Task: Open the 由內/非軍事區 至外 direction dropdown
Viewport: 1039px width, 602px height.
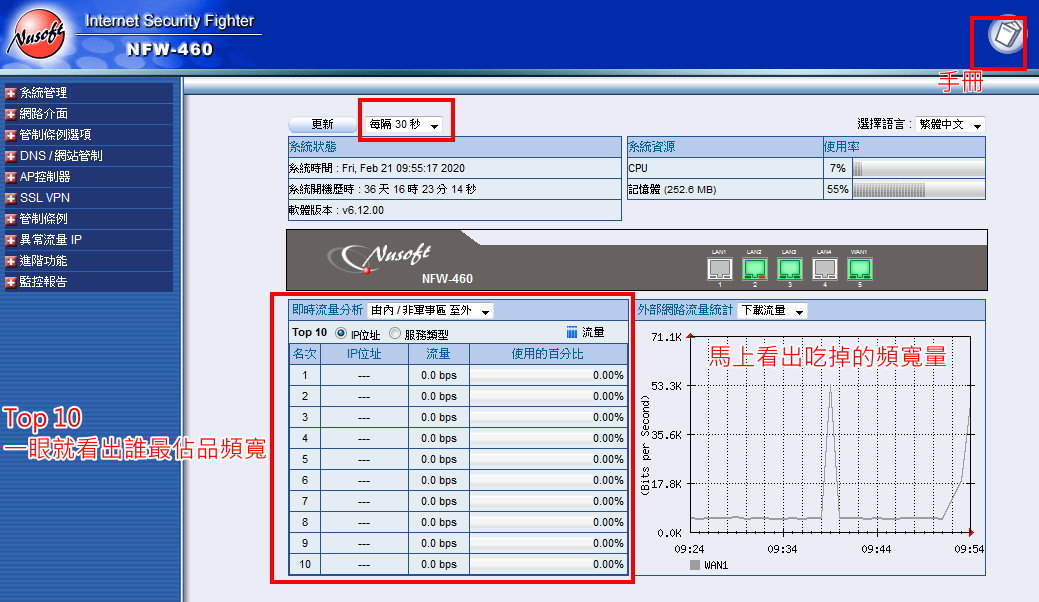Action: coord(430,311)
